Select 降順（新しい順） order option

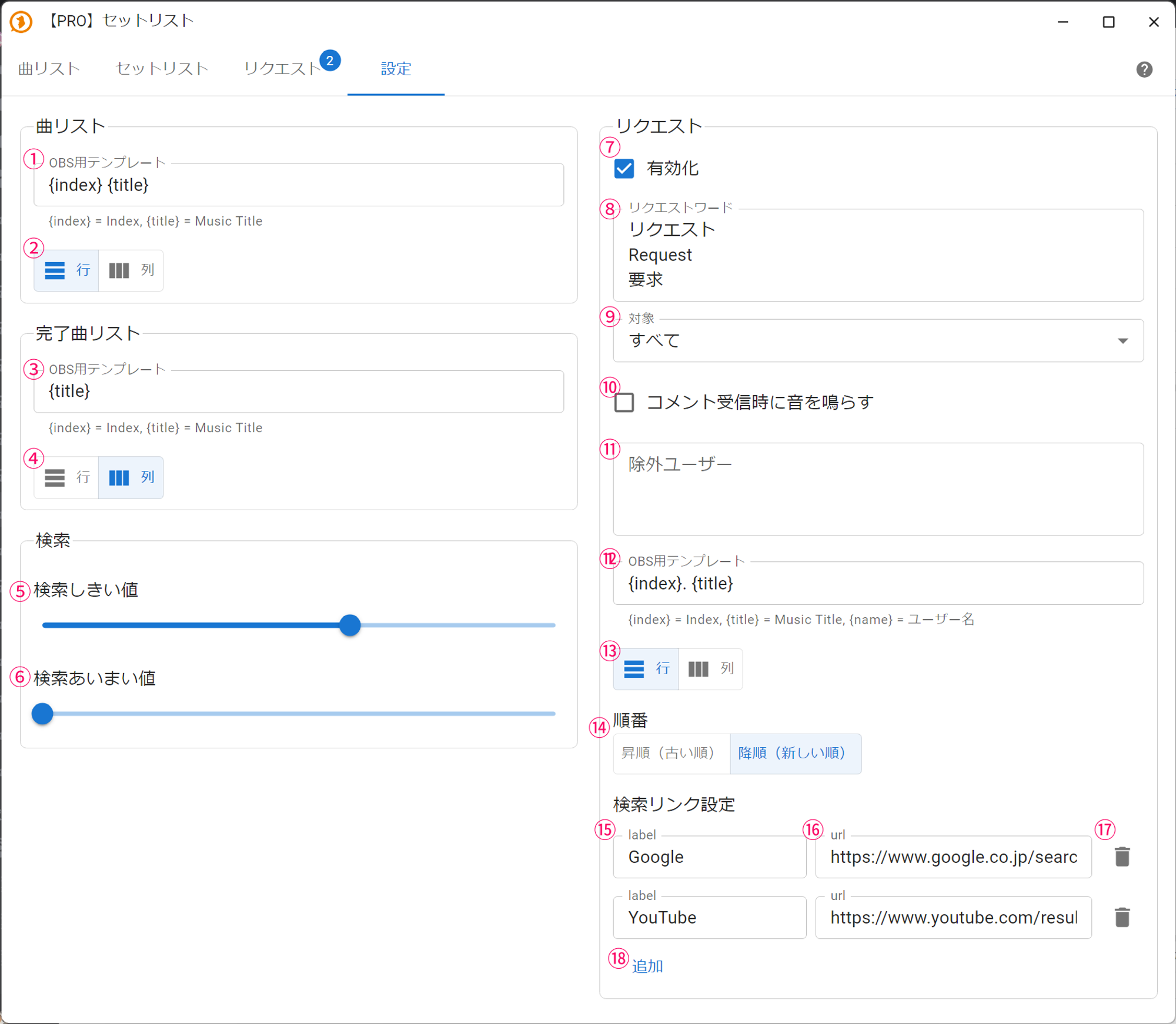[x=795, y=754]
